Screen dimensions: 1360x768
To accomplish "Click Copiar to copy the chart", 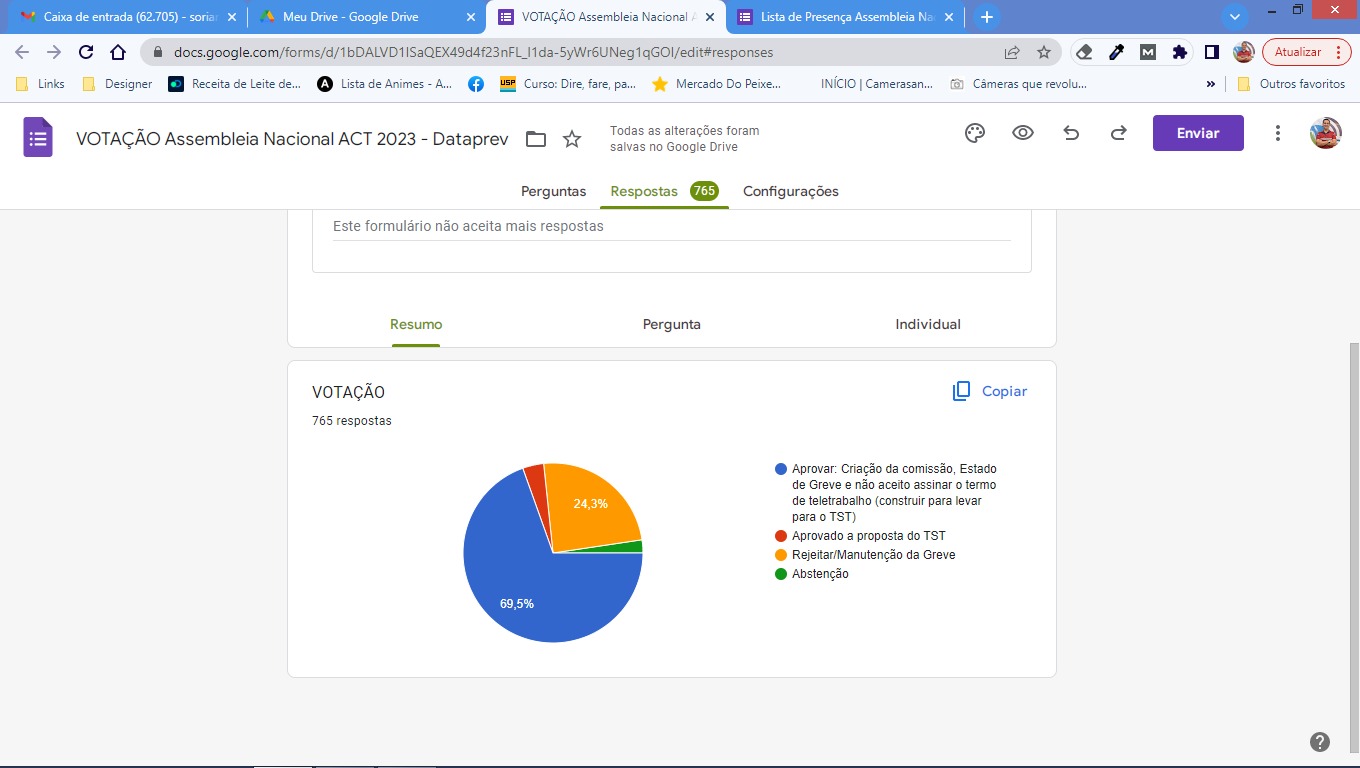I will click(990, 391).
